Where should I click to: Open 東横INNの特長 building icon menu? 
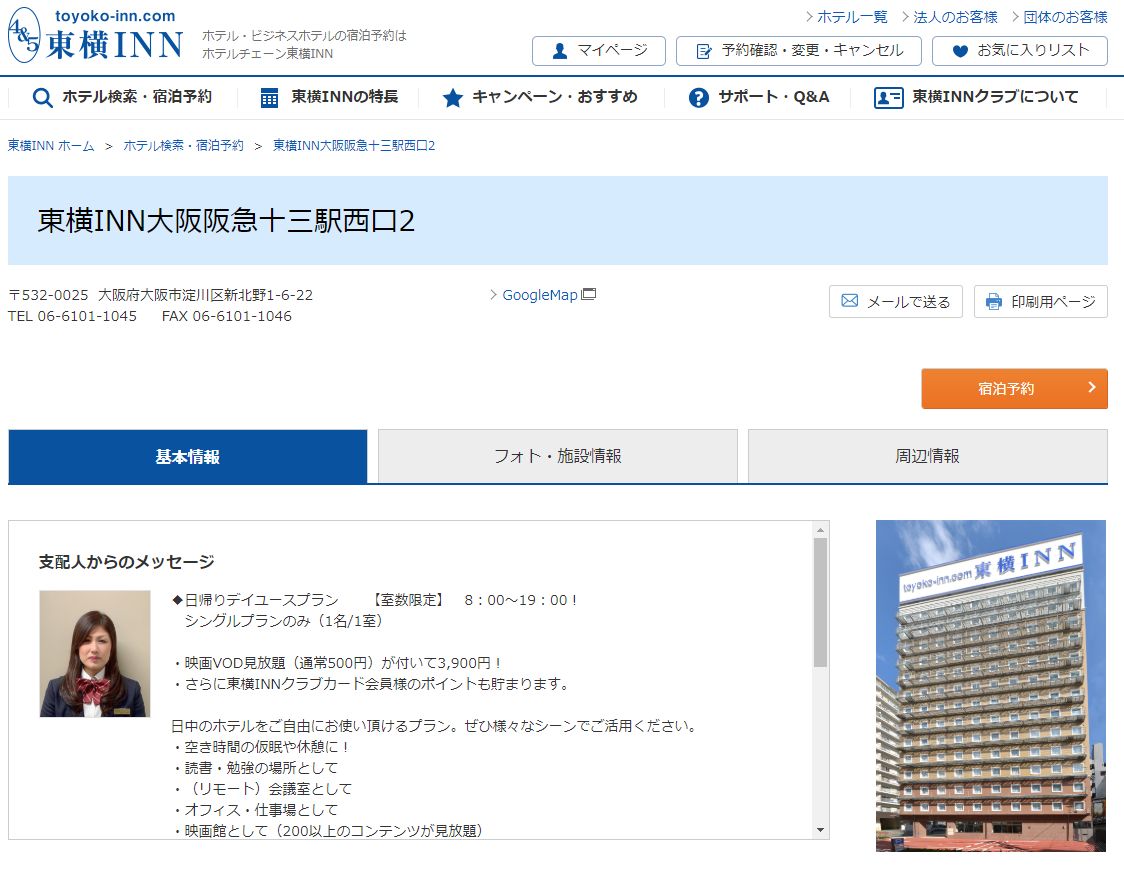(x=329, y=97)
